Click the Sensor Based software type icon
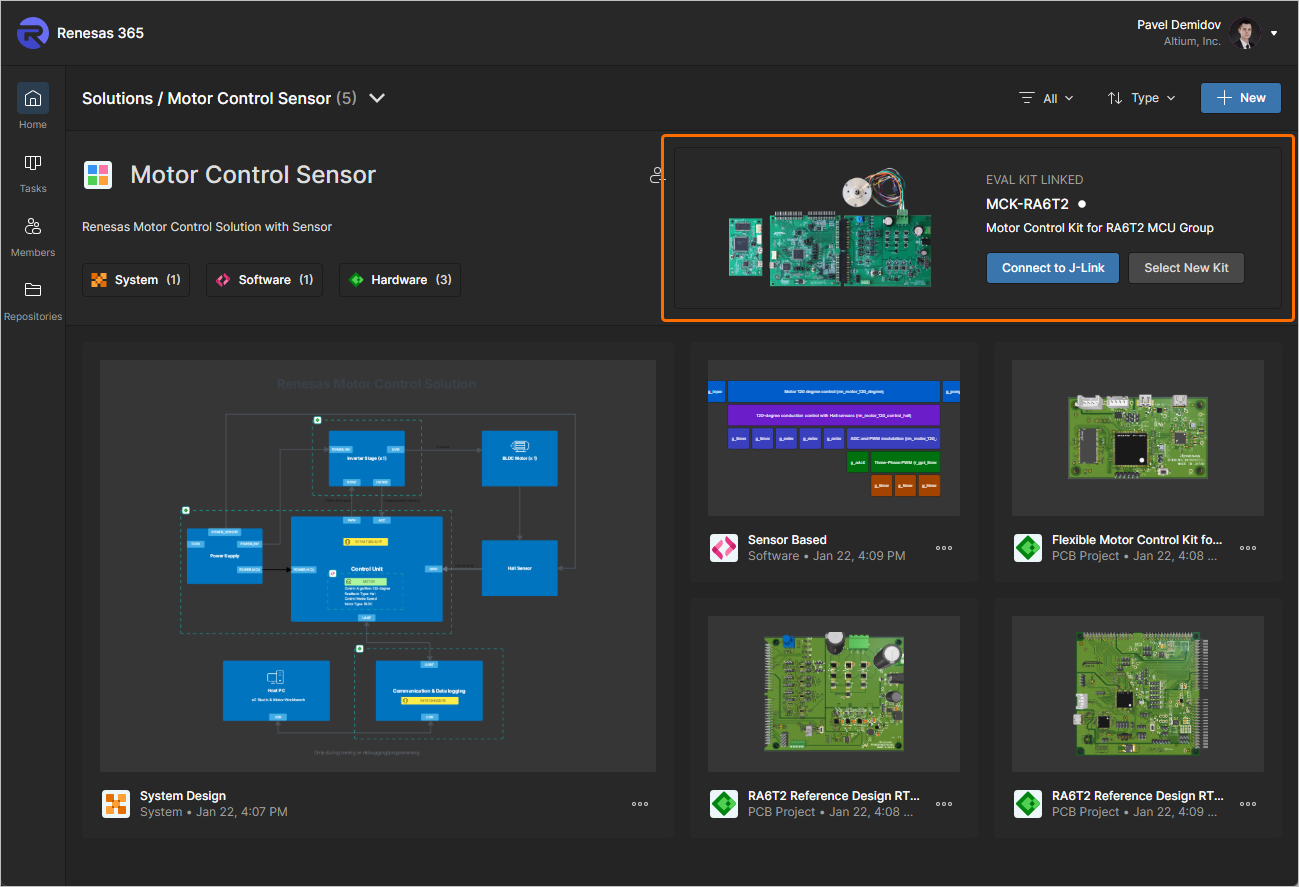 (x=724, y=548)
